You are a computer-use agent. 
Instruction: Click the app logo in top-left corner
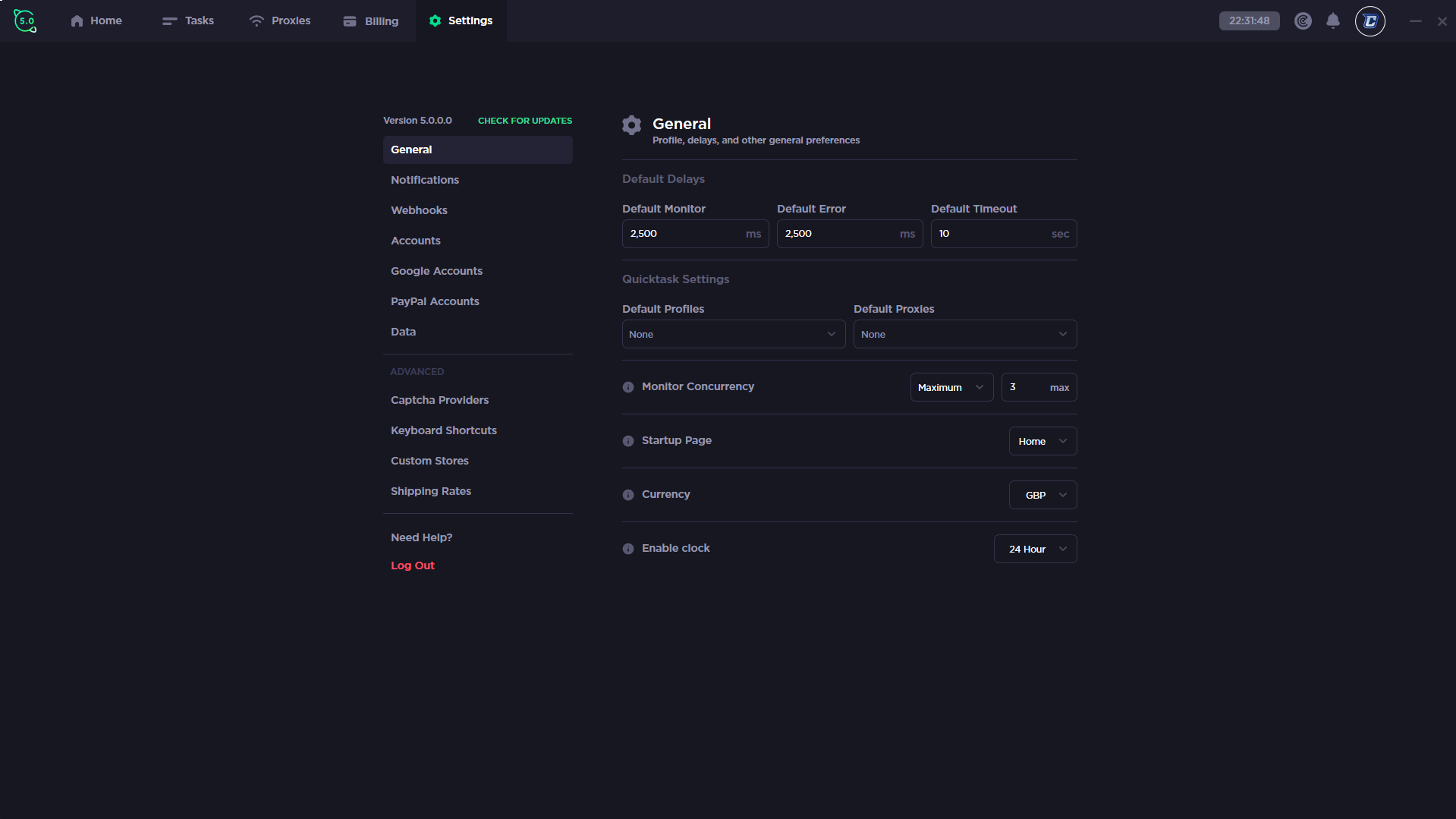(x=25, y=20)
